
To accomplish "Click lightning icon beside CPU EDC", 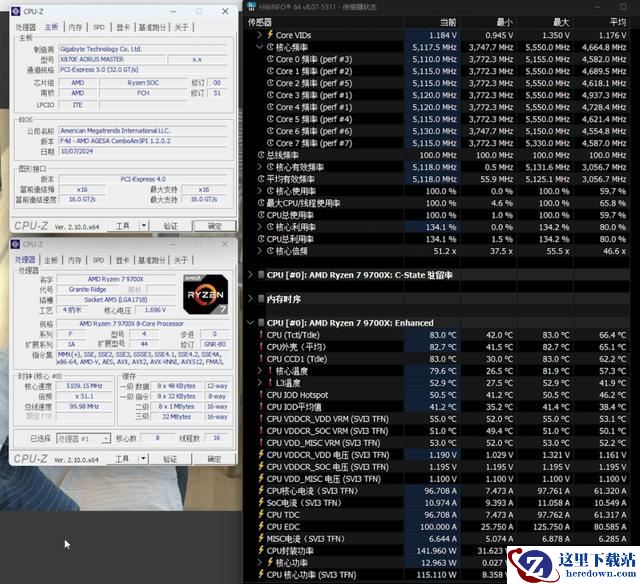I will point(261,526).
